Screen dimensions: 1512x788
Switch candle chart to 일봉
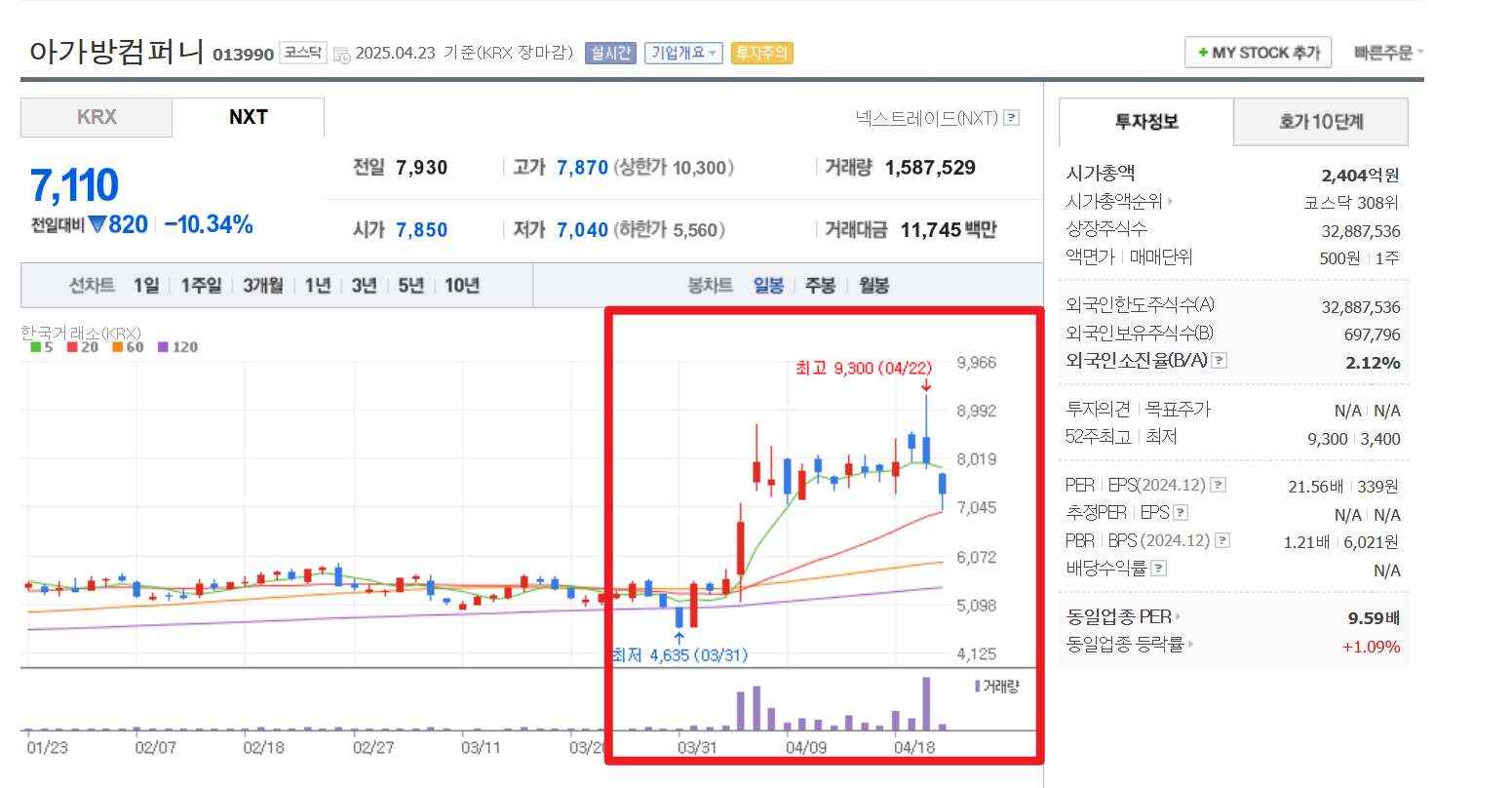point(768,286)
